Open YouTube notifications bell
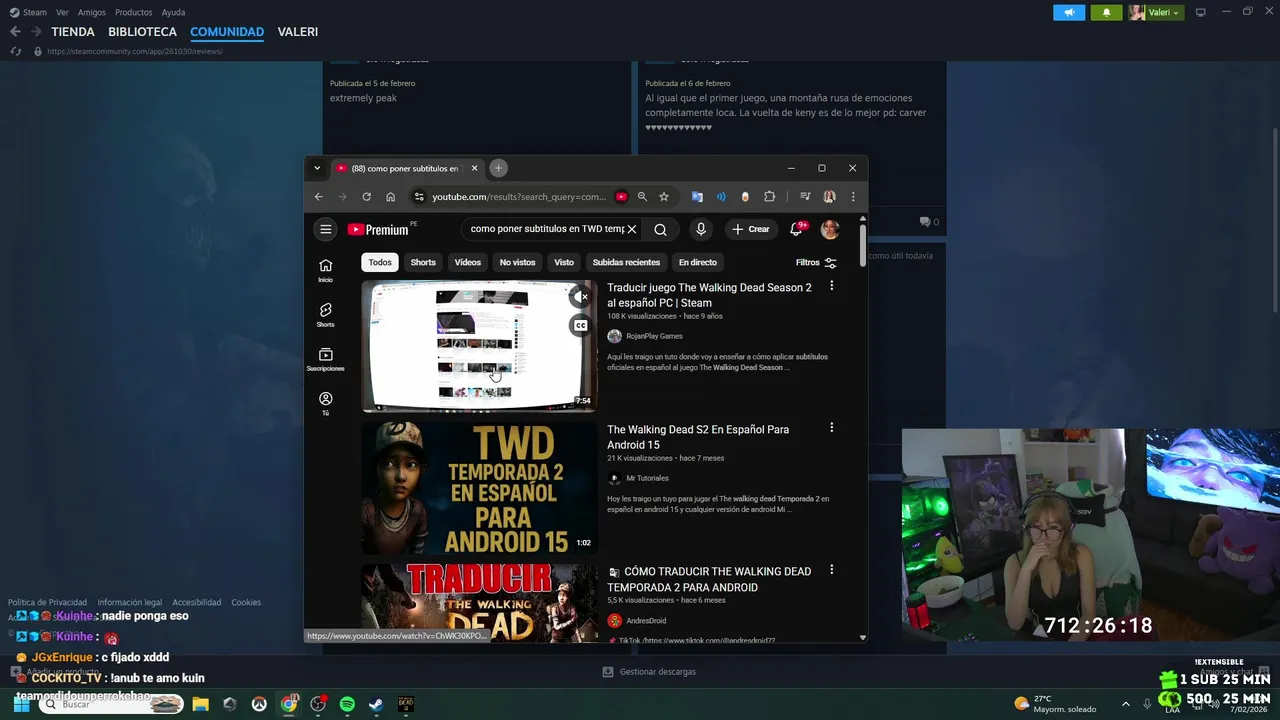 coord(797,229)
